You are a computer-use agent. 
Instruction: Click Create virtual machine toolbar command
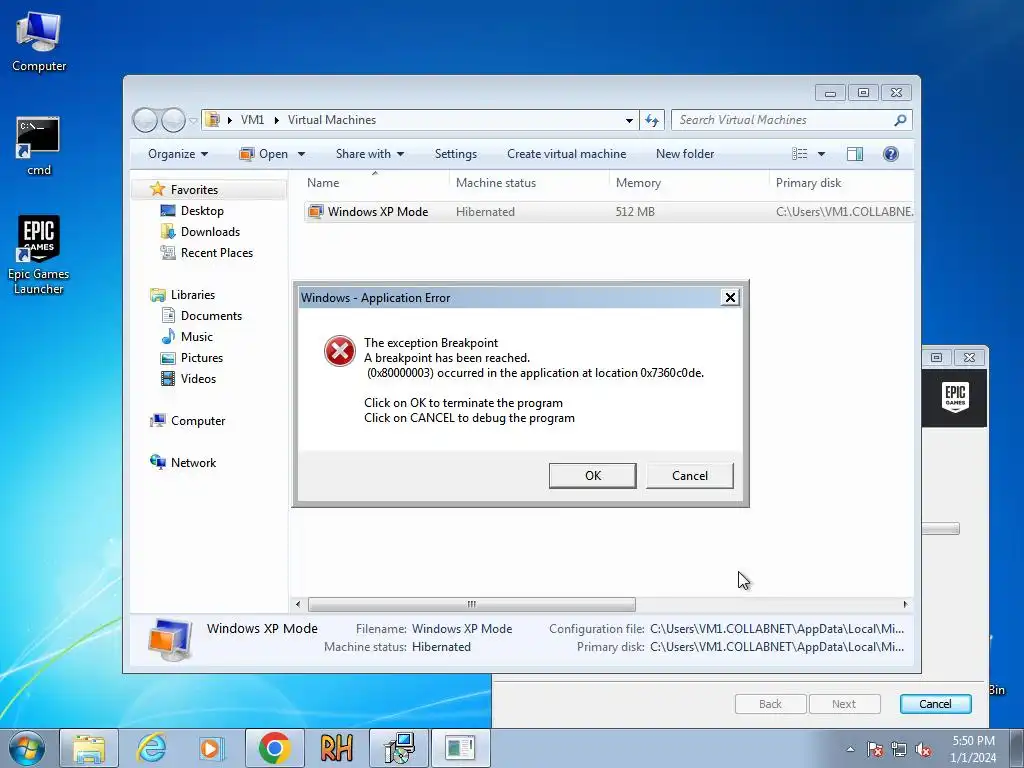(x=566, y=154)
